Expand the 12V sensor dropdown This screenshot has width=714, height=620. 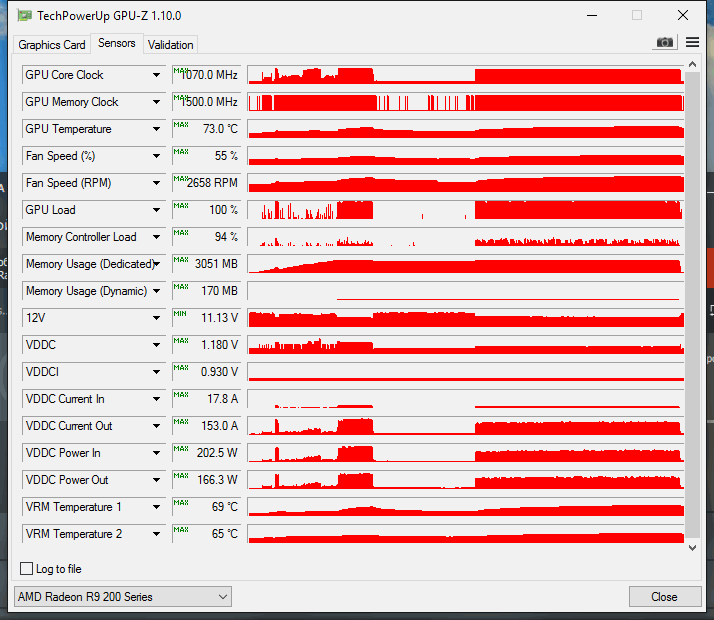[x=156, y=318]
